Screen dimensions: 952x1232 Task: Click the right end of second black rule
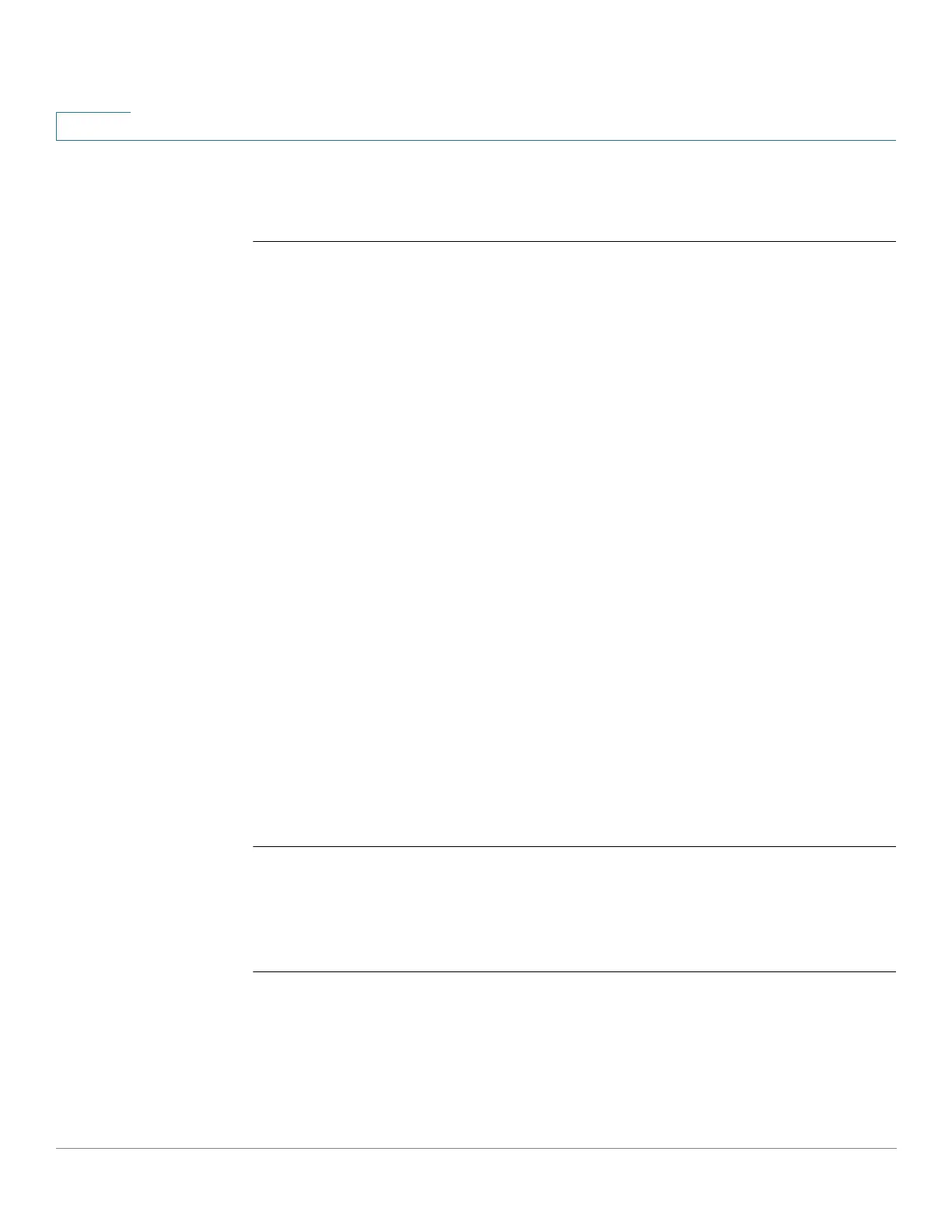[893, 846]
